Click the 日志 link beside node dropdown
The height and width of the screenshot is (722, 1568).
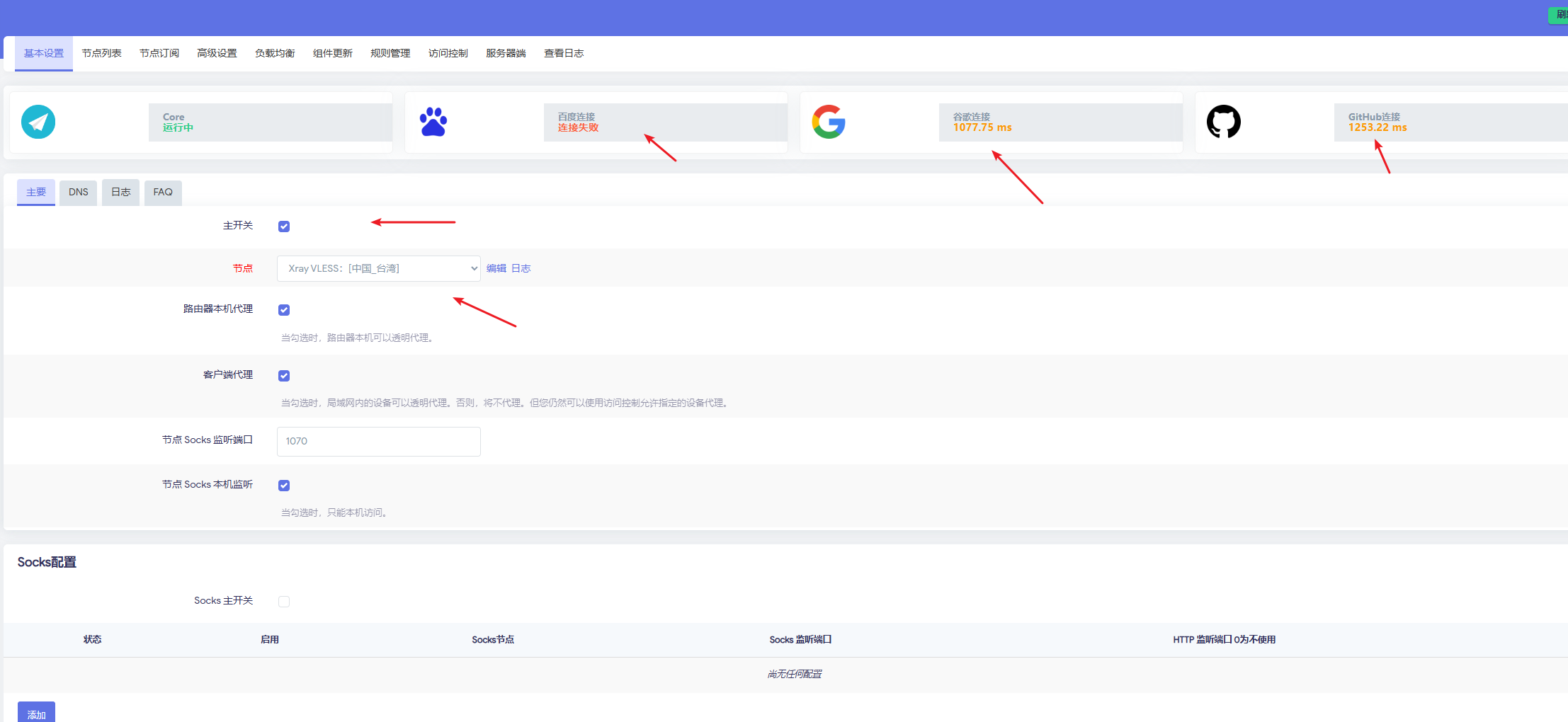521,268
